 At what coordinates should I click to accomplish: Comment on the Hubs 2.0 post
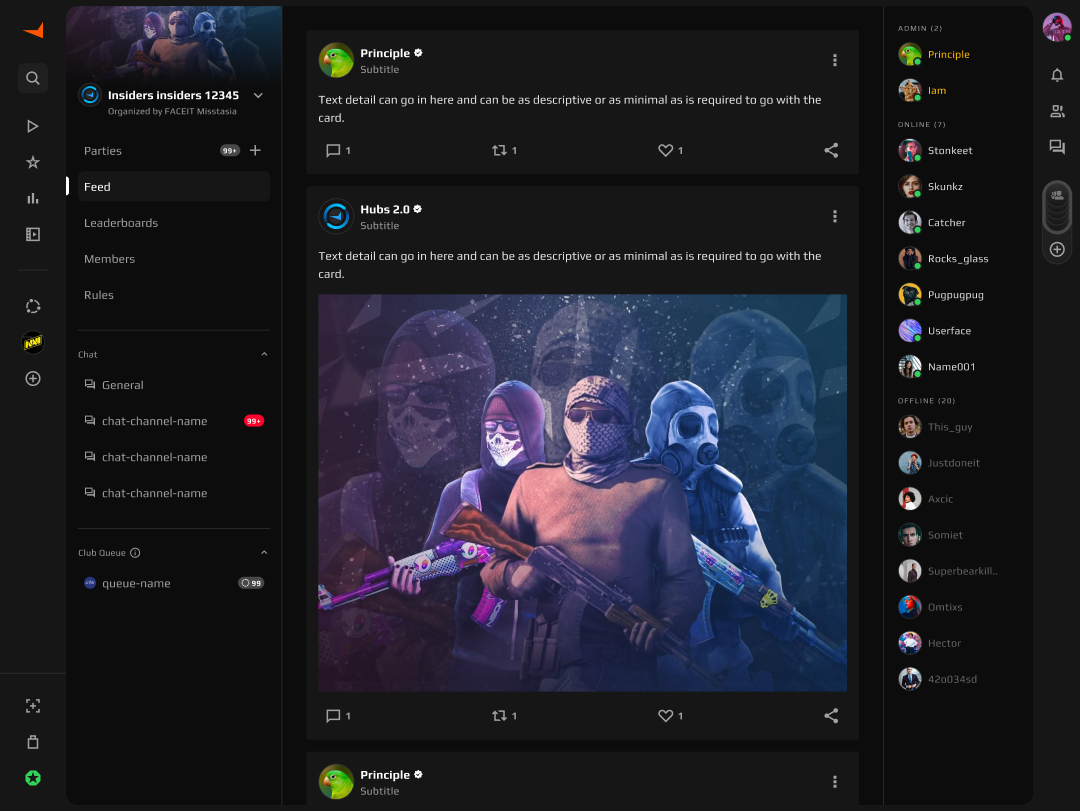pyautogui.click(x=338, y=716)
